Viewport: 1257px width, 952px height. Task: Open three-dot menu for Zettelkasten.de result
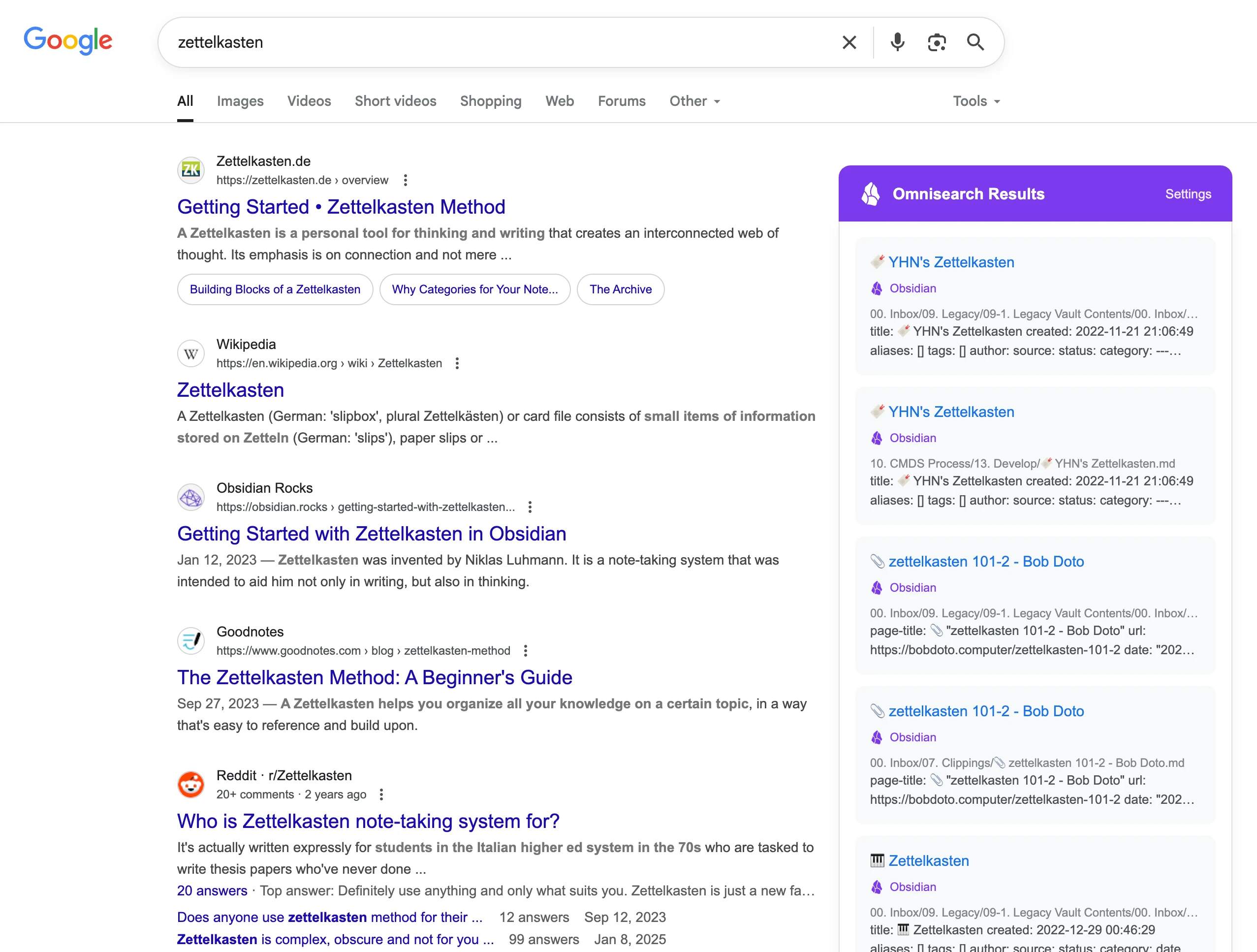click(405, 180)
